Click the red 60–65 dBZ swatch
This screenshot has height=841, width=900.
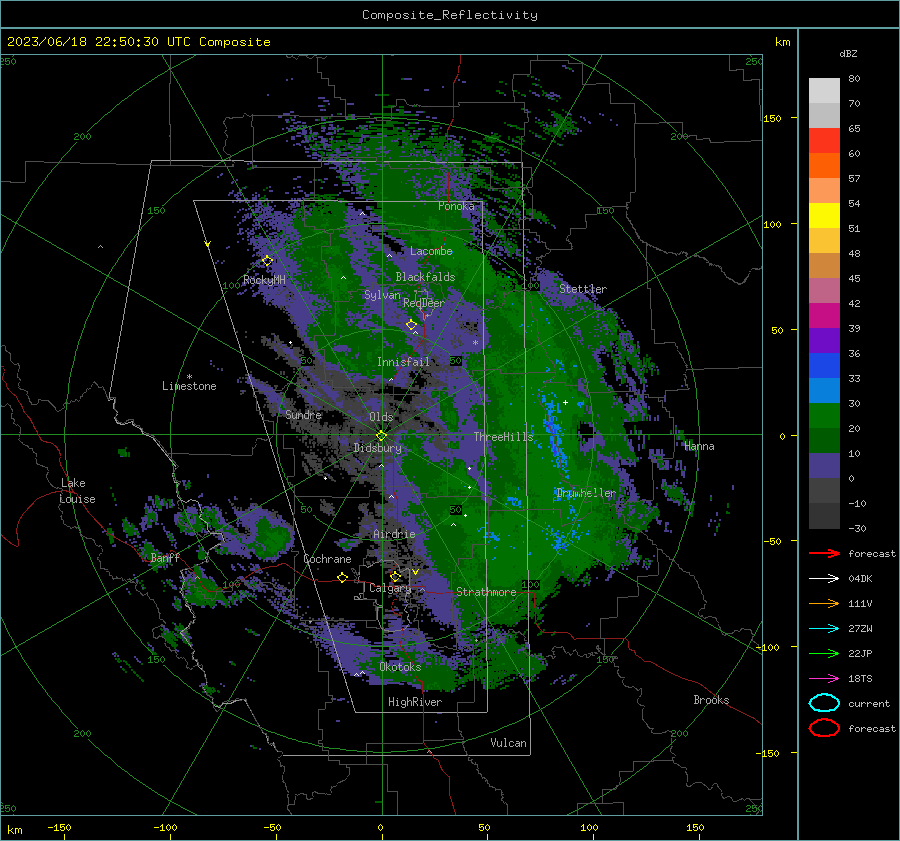pos(824,141)
